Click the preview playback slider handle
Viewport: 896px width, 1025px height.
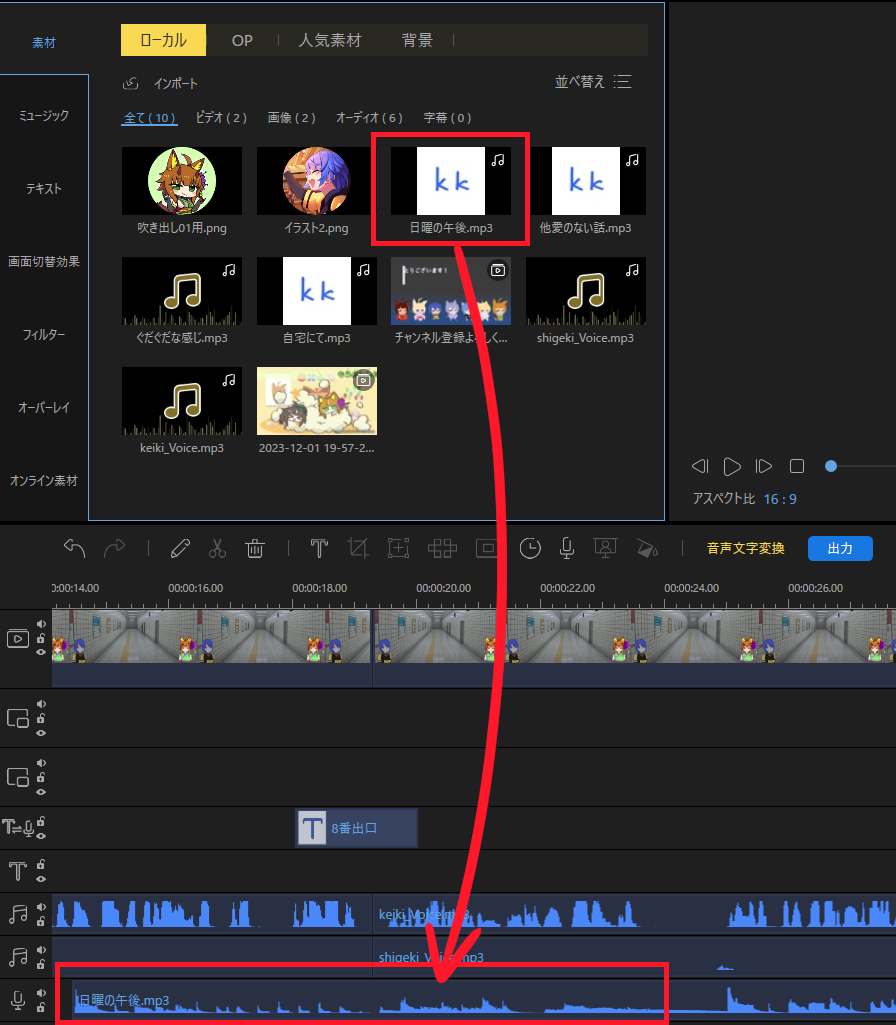831,466
